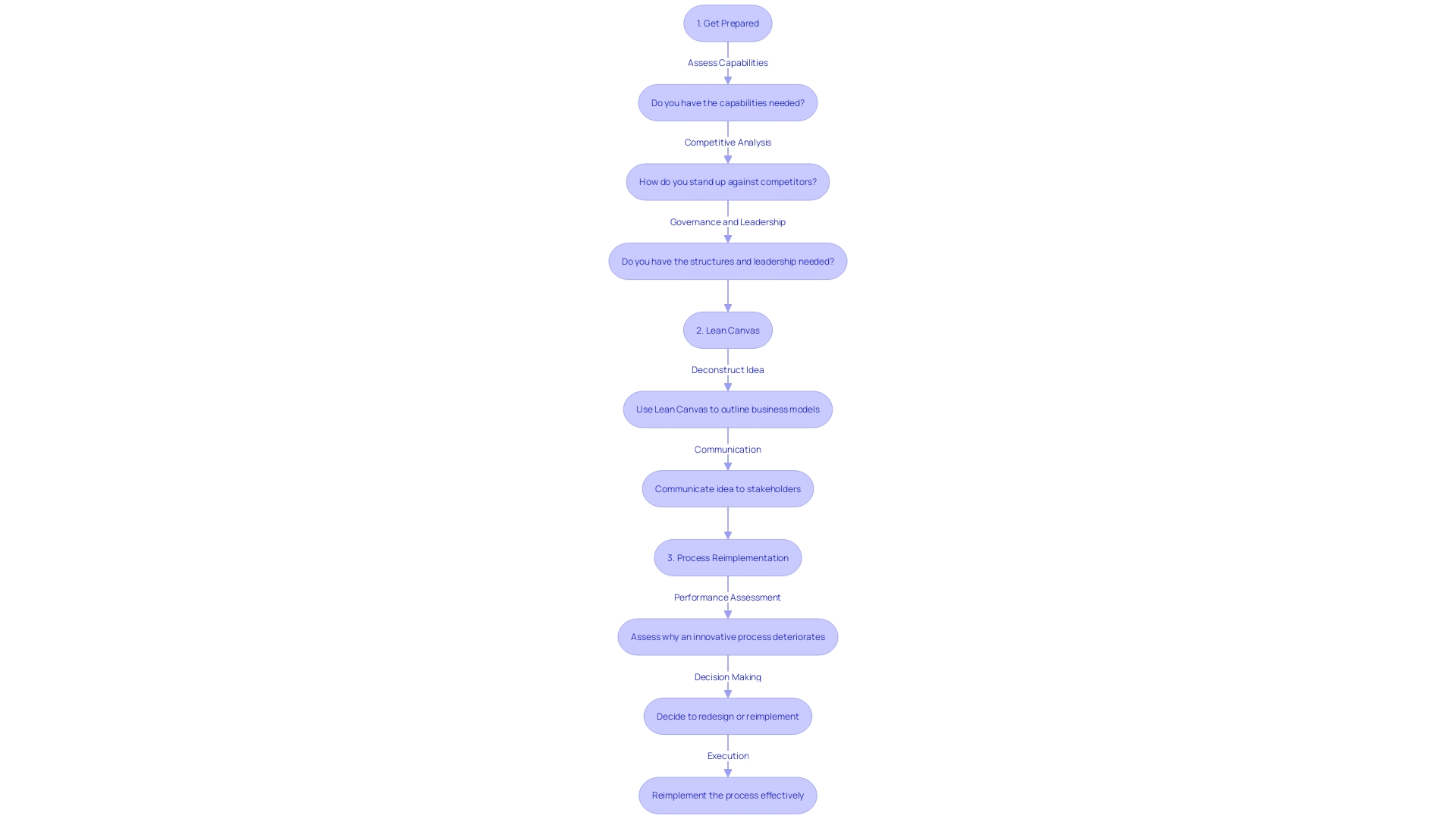Toggle visibility of 'Lean Canvas' section
The image size is (1456, 819).
tap(727, 330)
